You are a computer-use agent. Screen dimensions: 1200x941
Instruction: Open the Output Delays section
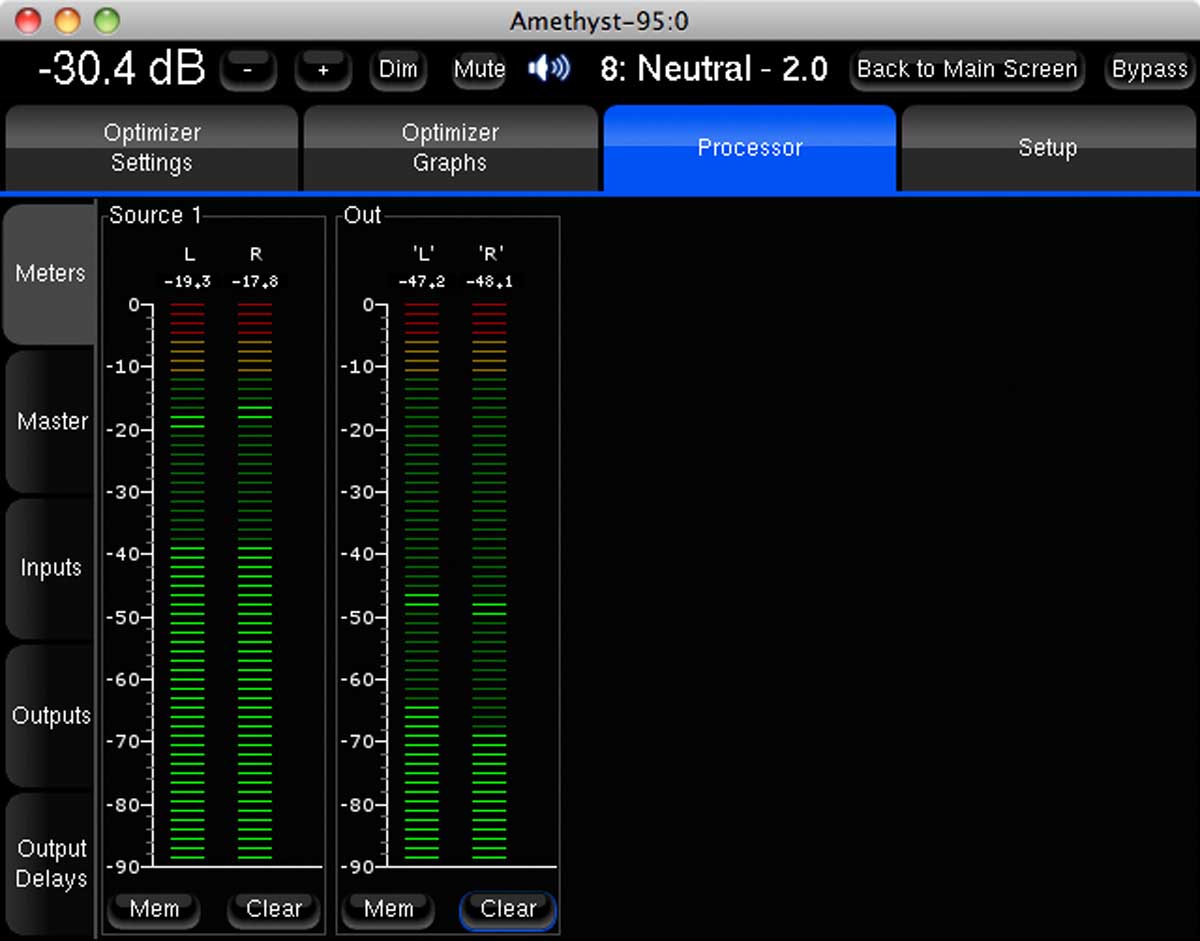pyautogui.click(x=51, y=864)
